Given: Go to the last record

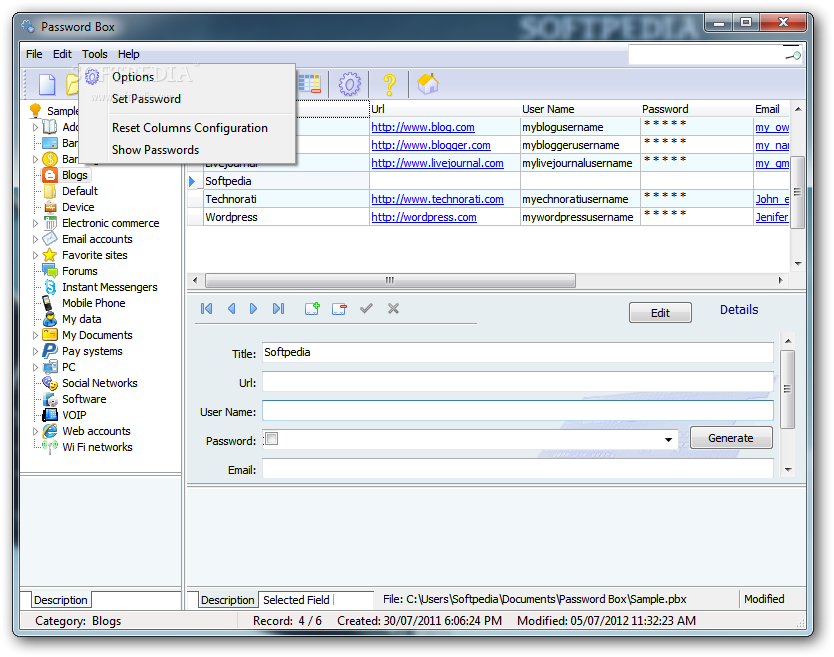Looking at the screenshot, I should click(x=278, y=309).
